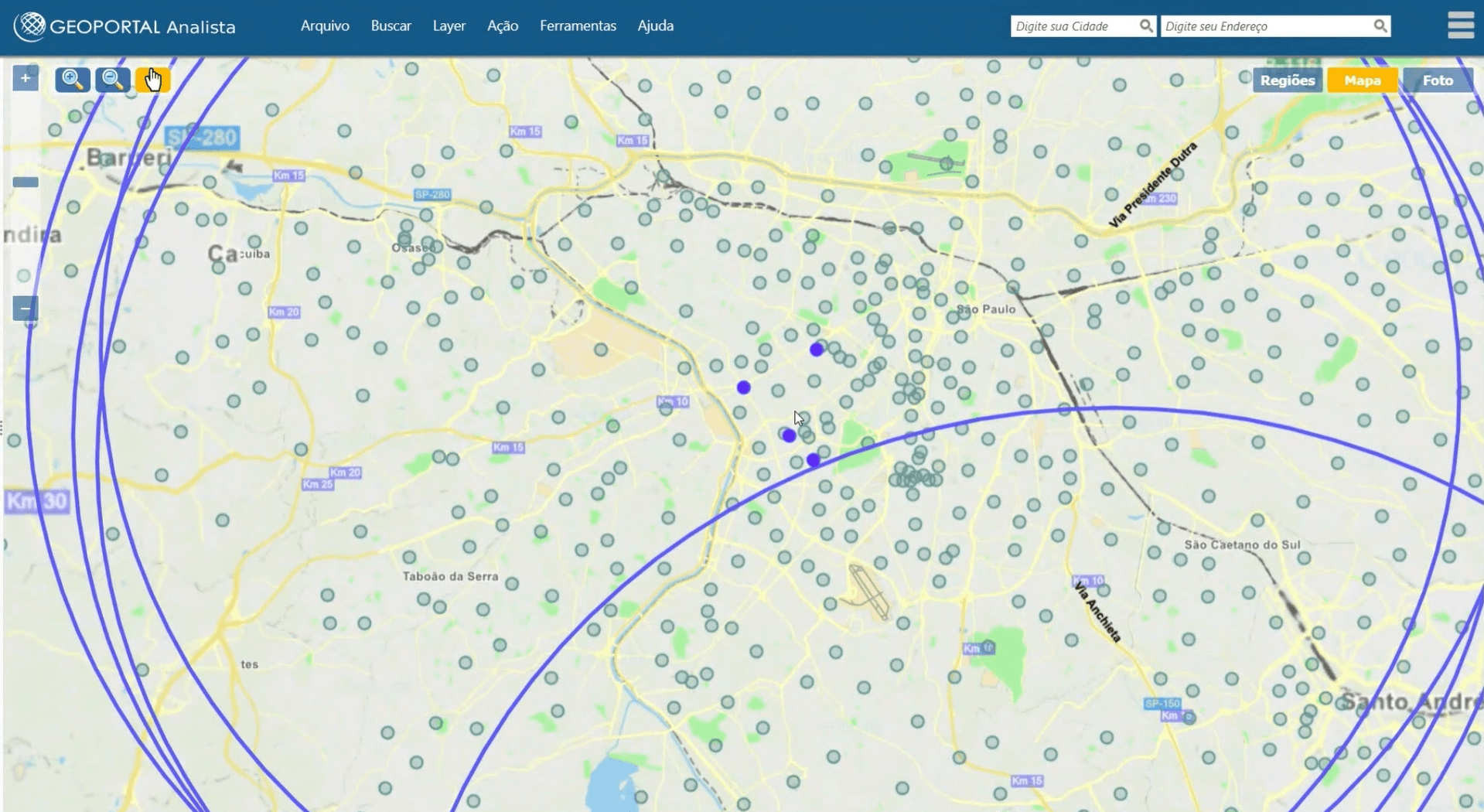The image size is (1484, 812).
Task: Click the minus button on zoom bar
Action: pos(26,309)
